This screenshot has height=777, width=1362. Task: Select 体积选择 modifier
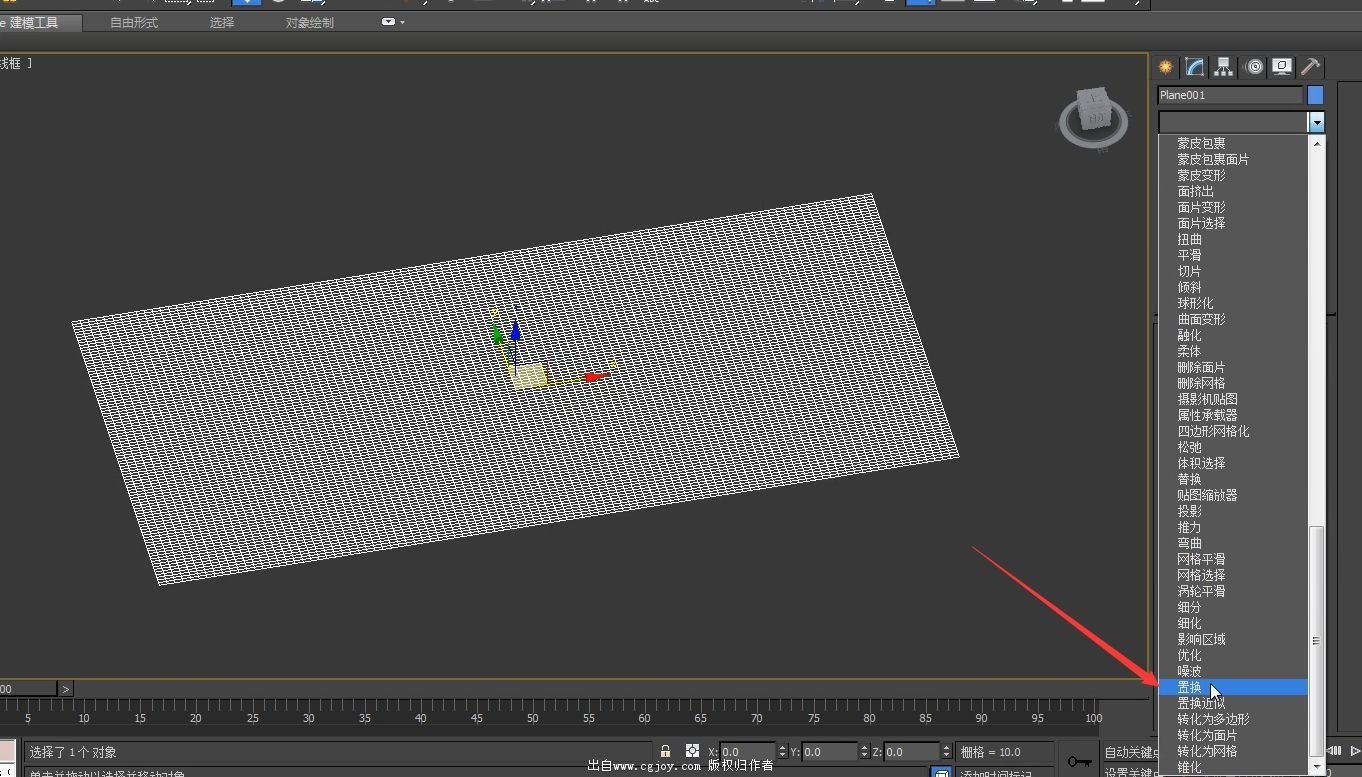pos(1234,463)
